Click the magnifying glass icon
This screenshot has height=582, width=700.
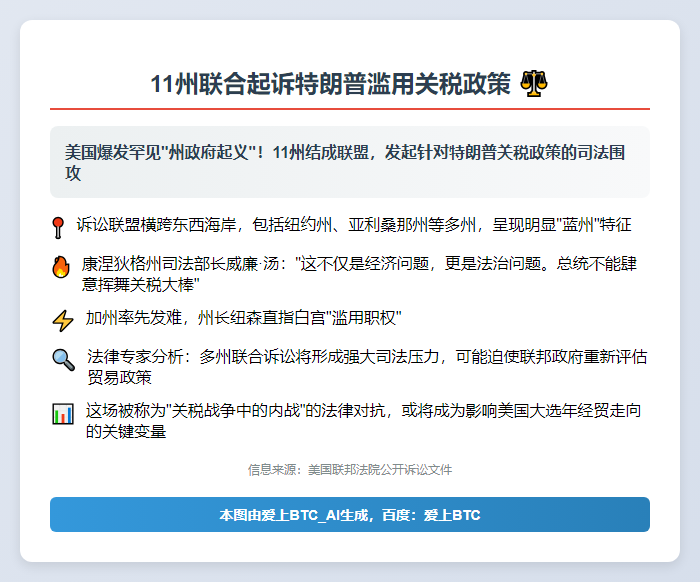point(63,360)
